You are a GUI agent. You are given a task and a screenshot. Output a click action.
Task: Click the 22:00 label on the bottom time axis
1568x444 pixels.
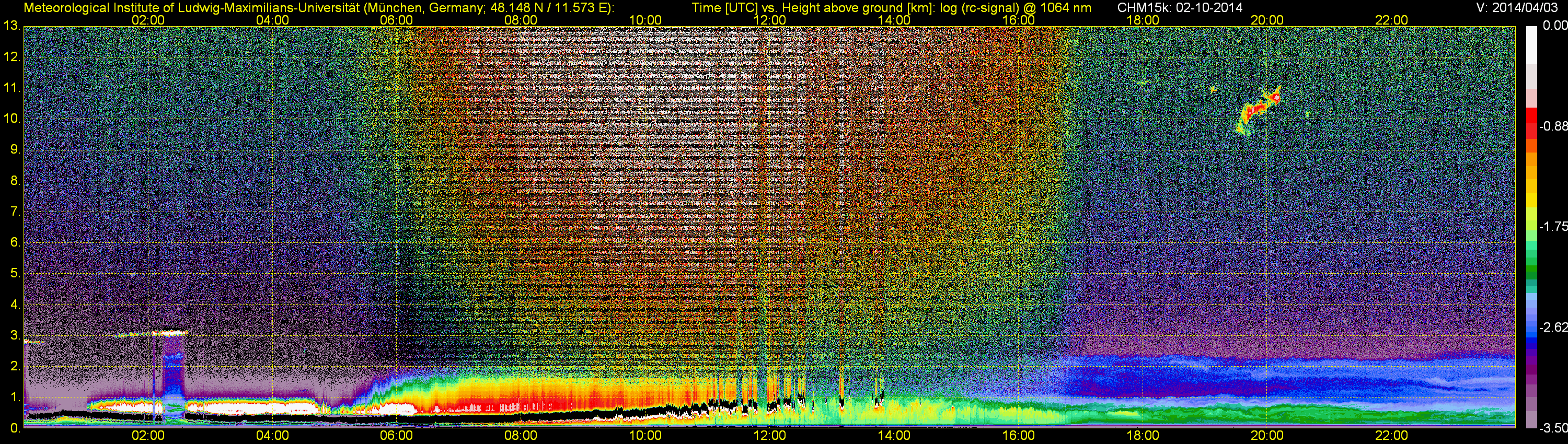(x=1391, y=436)
